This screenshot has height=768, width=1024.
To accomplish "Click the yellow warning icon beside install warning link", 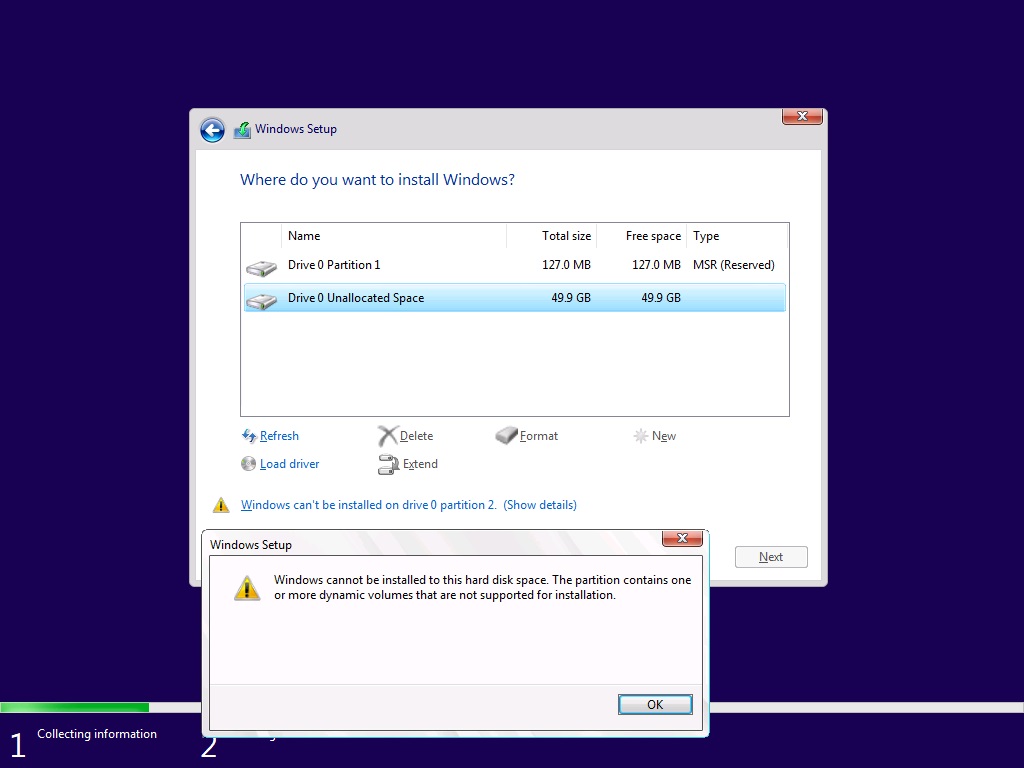I will (221, 505).
